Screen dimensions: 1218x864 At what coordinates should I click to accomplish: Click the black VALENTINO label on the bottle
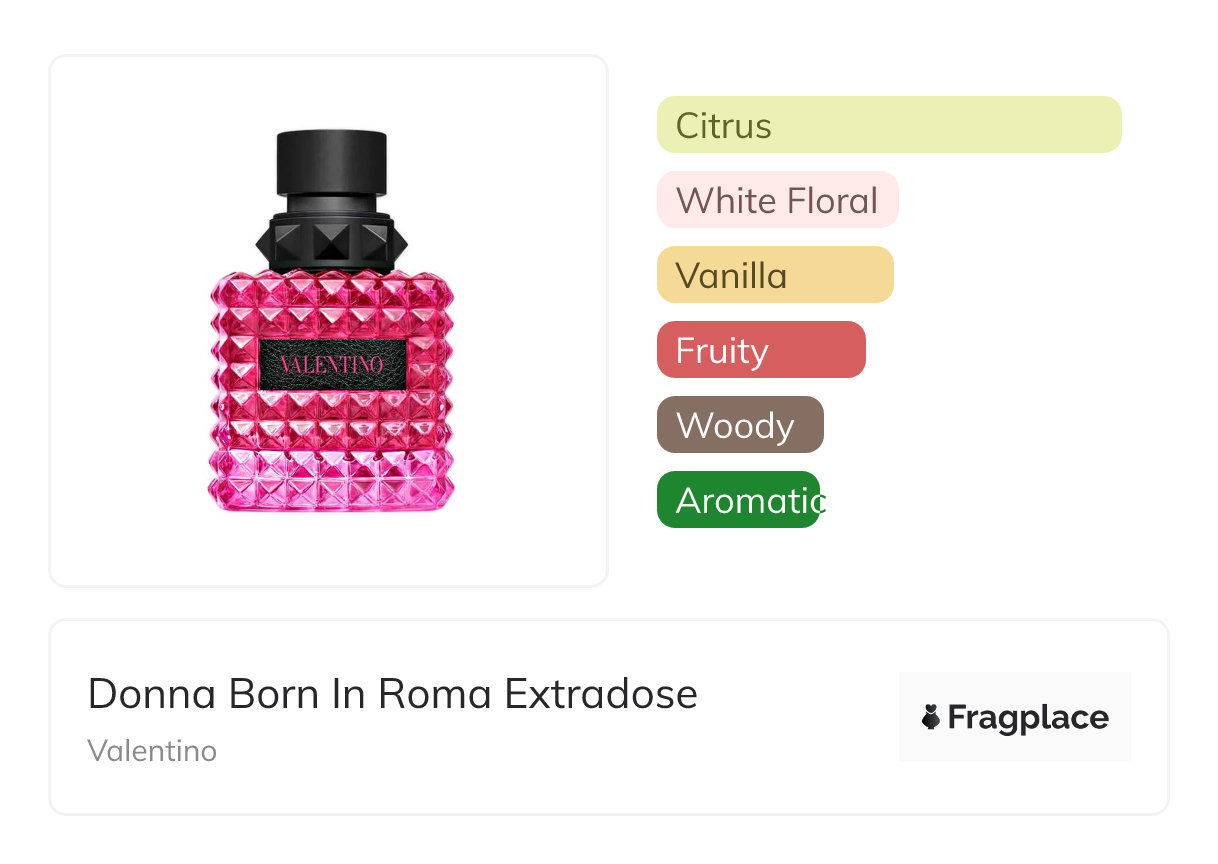coord(332,363)
